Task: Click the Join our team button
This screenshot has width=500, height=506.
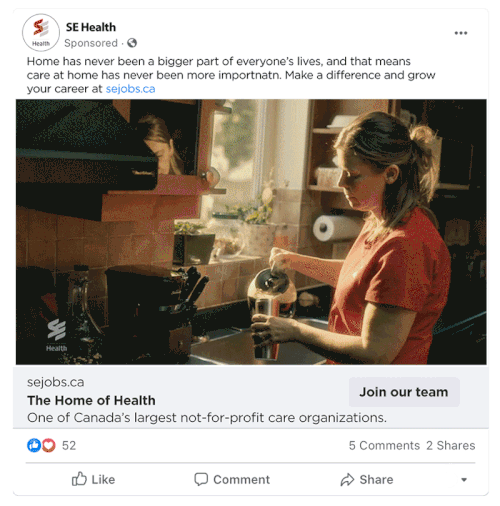Action: point(404,392)
